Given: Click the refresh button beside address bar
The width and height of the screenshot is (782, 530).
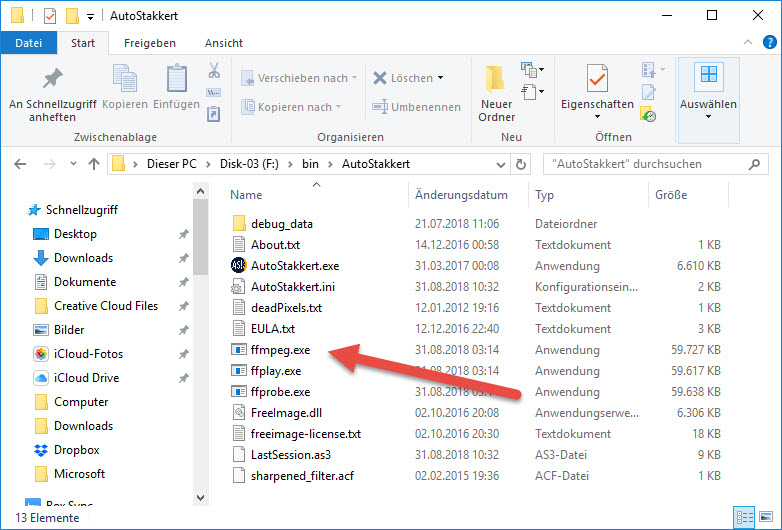Looking at the screenshot, I should (x=520, y=164).
